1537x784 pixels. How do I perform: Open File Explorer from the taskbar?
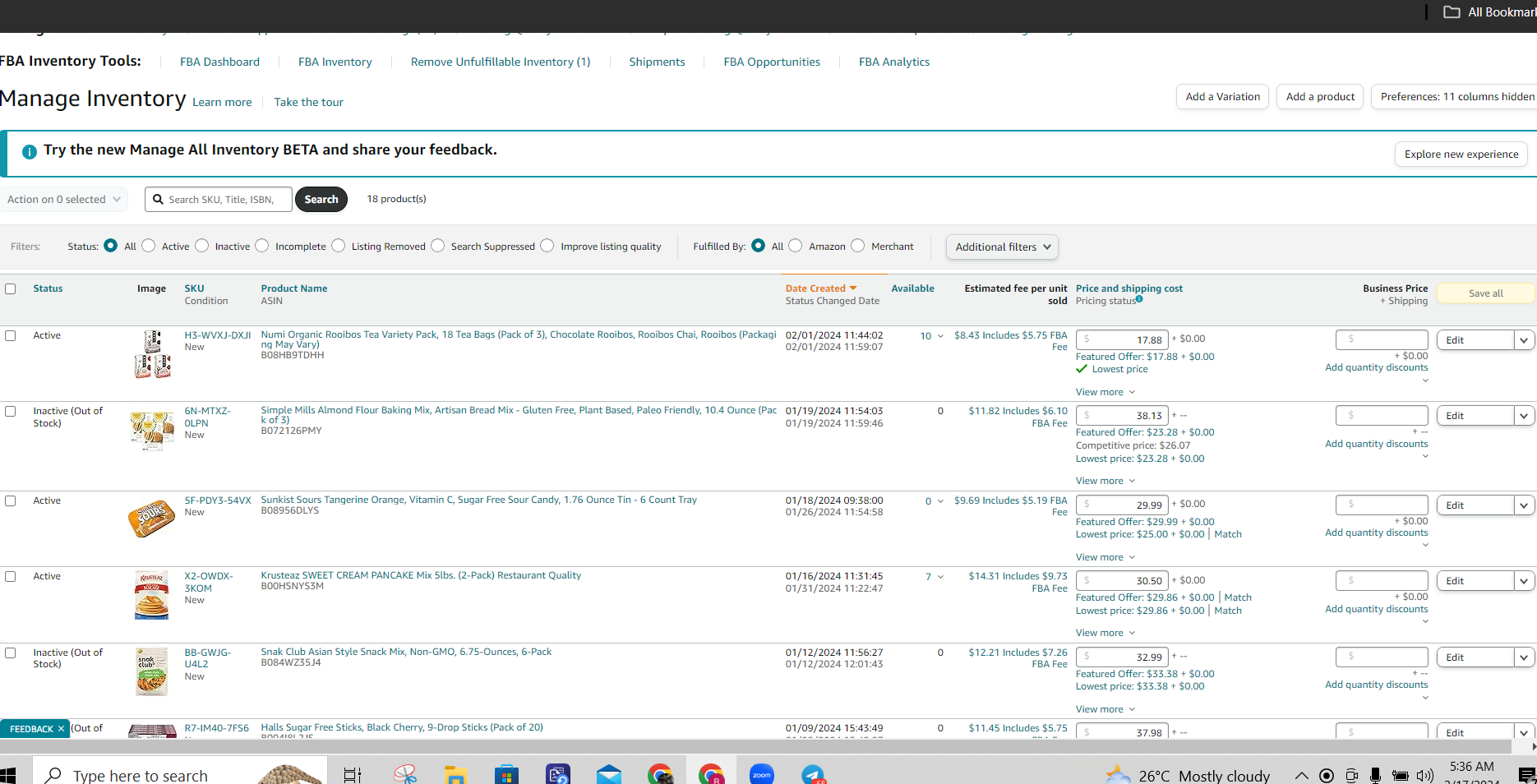(455, 775)
